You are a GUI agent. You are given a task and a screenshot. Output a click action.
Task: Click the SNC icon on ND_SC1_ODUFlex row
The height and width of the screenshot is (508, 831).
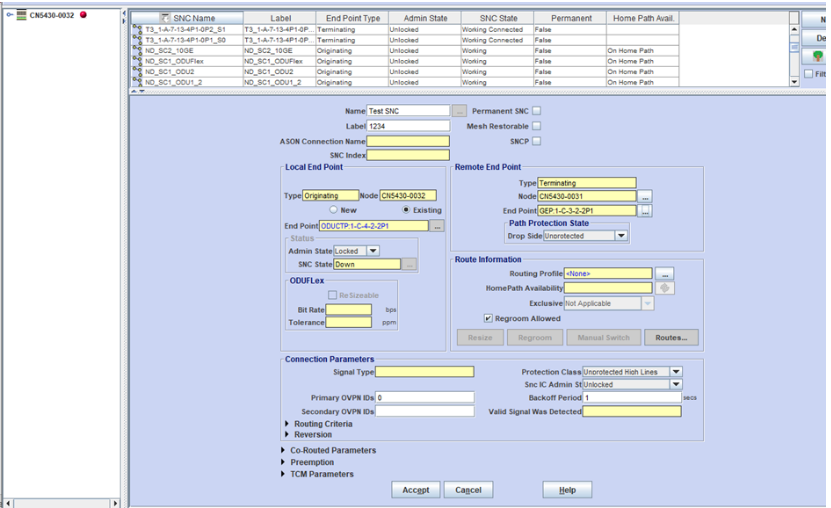click(137, 61)
